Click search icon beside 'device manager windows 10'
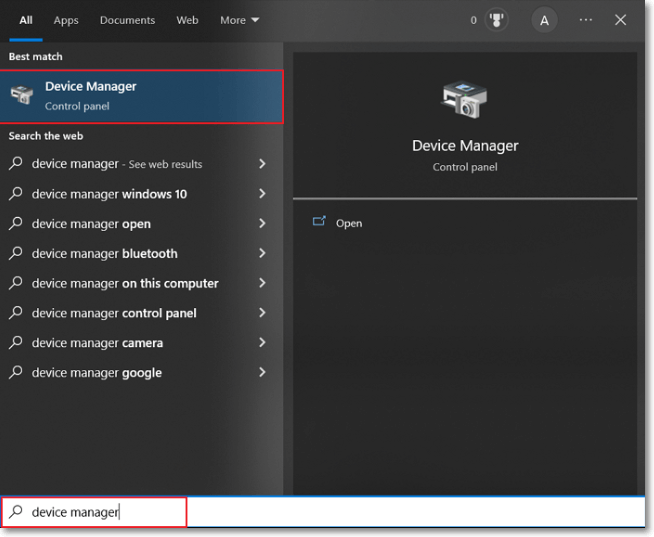Viewport: 654px width, 537px height. pos(16,193)
